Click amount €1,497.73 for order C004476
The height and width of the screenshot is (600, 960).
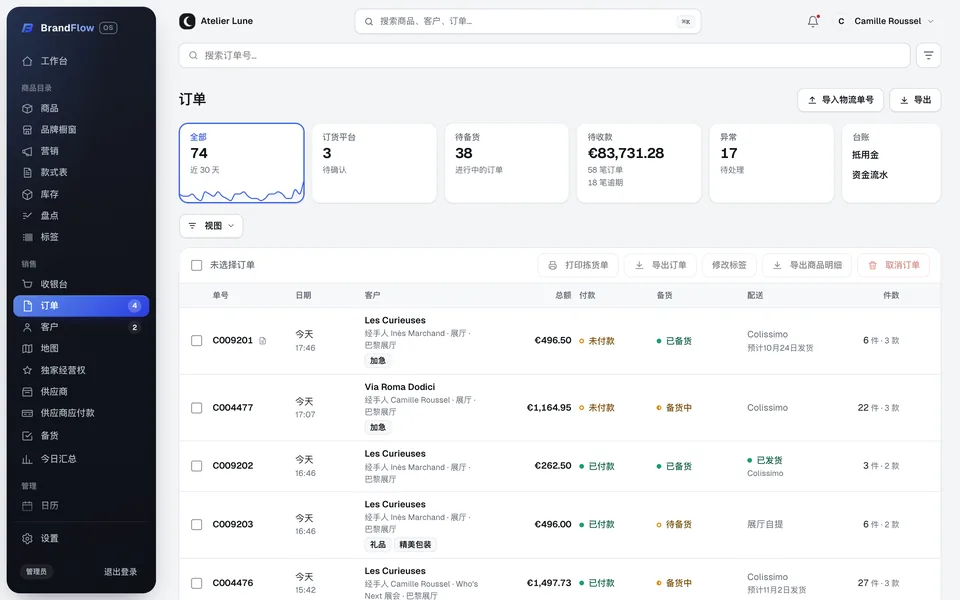tap(549, 583)
